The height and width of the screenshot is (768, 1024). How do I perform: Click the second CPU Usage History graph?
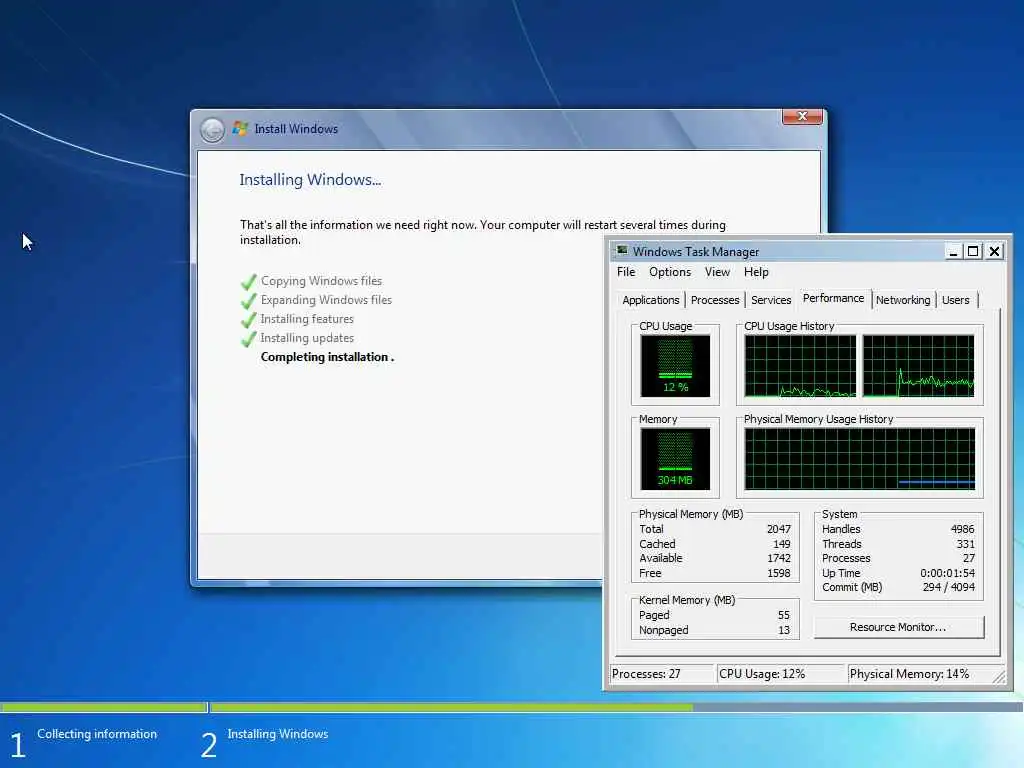[x=918, y=366]
